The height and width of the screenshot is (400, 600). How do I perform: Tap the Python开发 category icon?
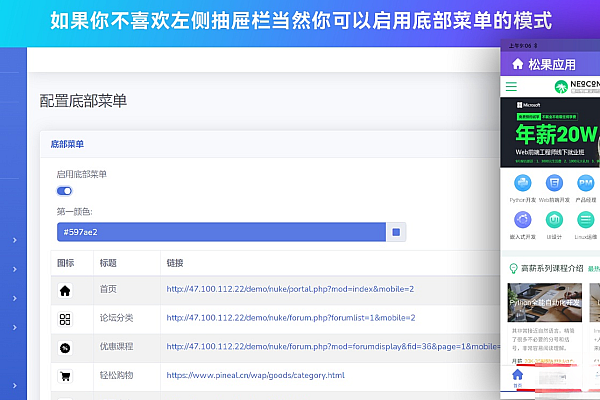(x=523, y=183)
